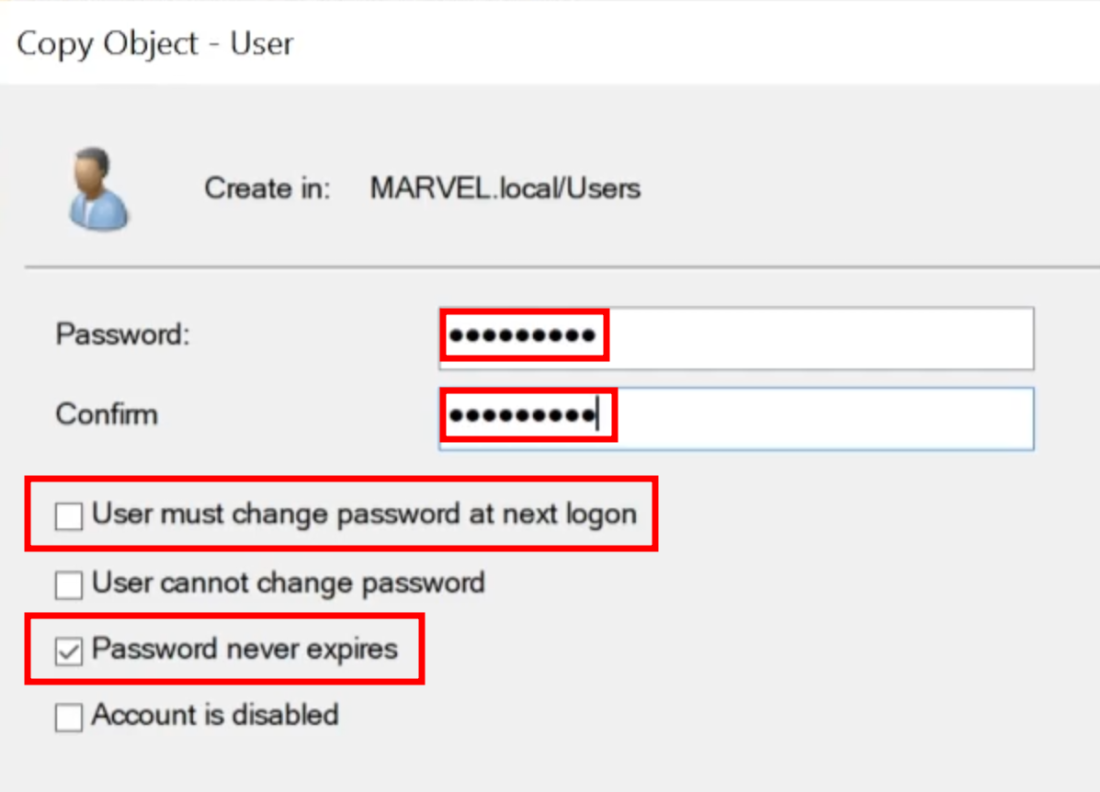1100x792 pixels.
Task: Click the horizontal separator below 'Create in'
Action: 560,268
